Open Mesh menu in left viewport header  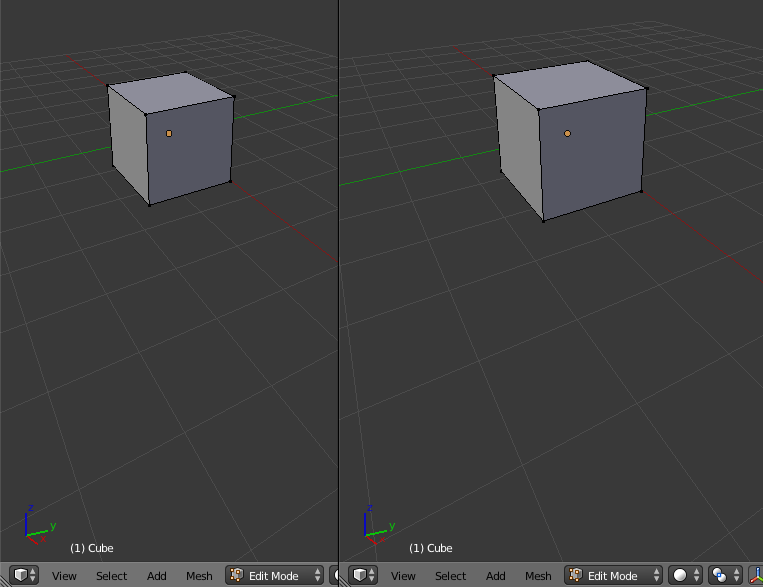(x=199, y=576)
